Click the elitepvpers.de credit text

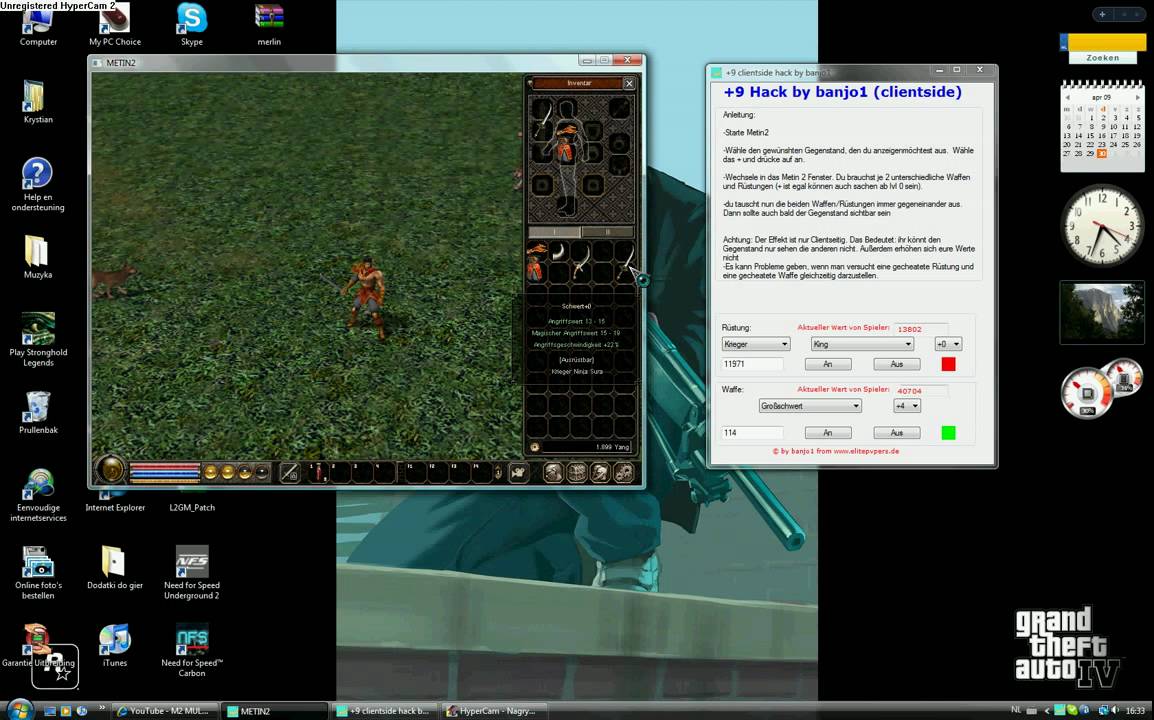tap(835, 451)
